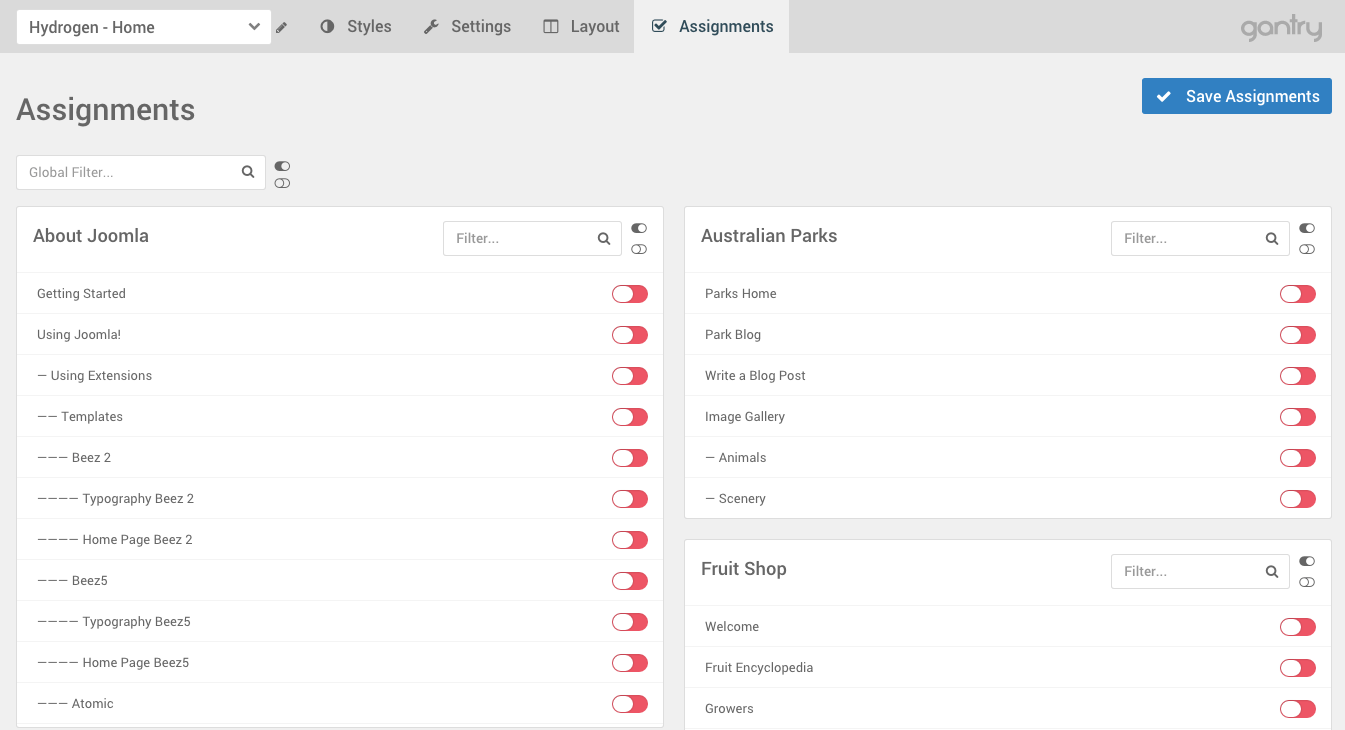This screenshot has height=730, width=1345.
Task: Click the pencil icon beside outline name
Action: coord(282,28)
